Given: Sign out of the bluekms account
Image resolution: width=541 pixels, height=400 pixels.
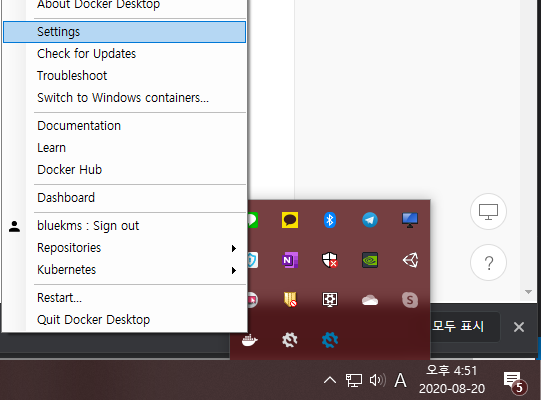Looking at the screenshot, I should (x=124, y=226).
